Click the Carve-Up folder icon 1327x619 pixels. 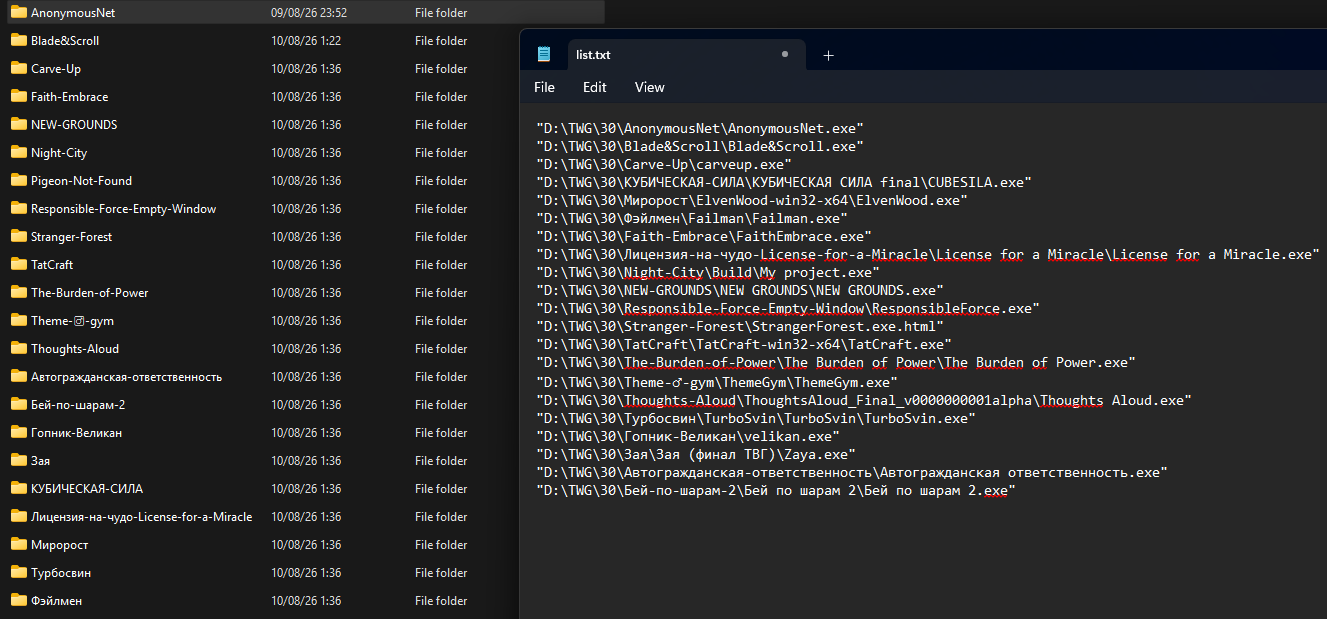[18, 69]
